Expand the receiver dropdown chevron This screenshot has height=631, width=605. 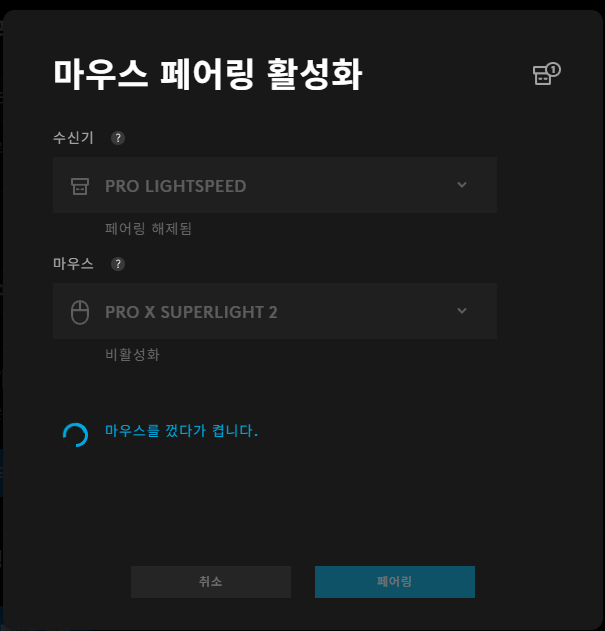click(x=462, y=185)
